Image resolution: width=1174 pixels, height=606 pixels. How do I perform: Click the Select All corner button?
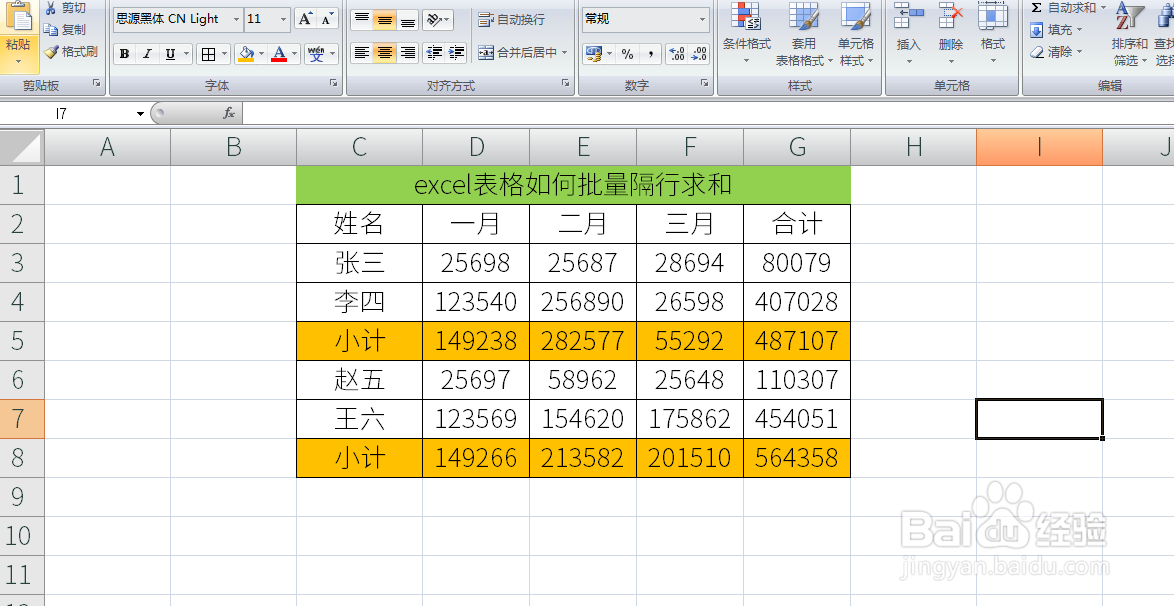[22, 147]
